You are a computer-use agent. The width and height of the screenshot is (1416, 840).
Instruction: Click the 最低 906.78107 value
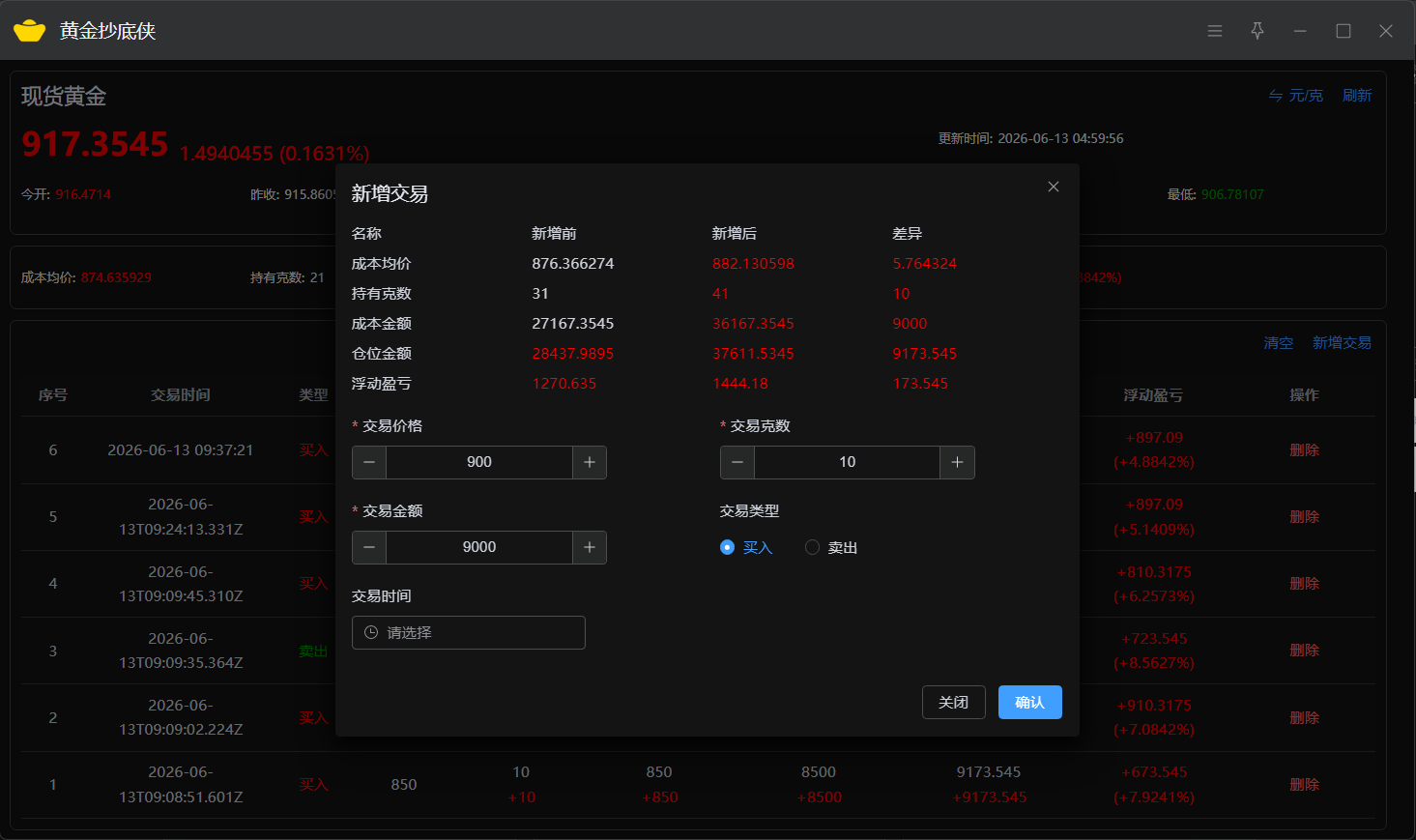1232,194
